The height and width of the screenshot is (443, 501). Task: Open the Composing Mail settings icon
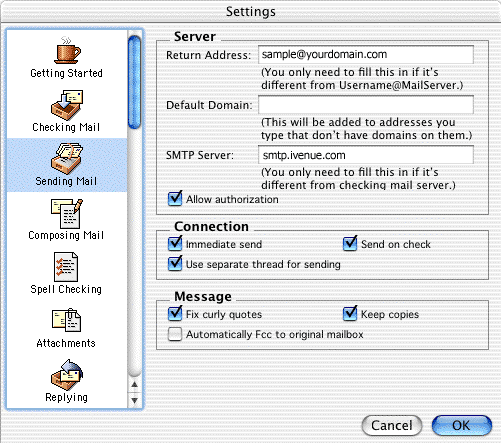pos(67,213)
